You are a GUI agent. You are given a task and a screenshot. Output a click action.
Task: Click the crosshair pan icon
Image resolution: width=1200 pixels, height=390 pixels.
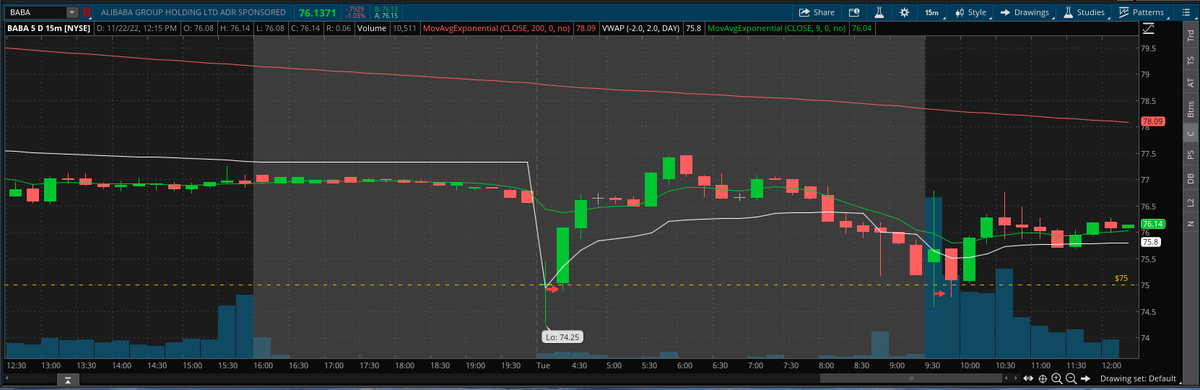tap(1043, 379)
